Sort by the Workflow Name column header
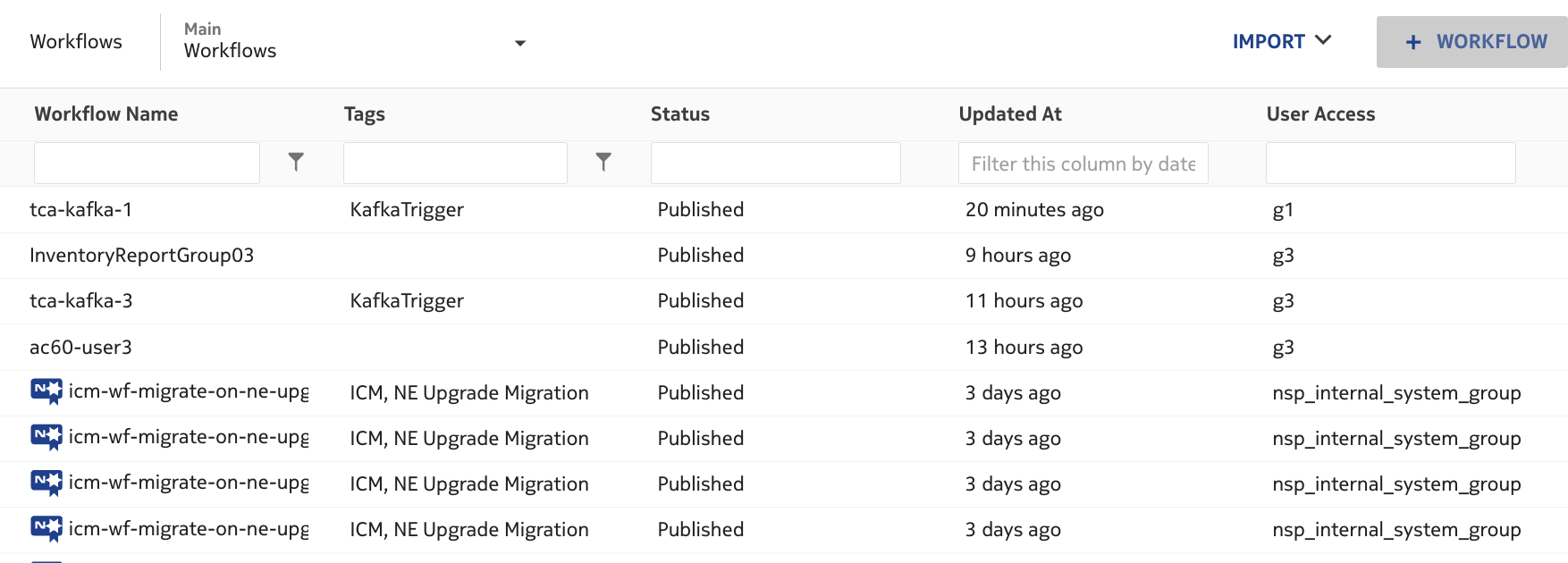Image resolution: width=1568 pixels, height=563 pixels. pos(106,114)
